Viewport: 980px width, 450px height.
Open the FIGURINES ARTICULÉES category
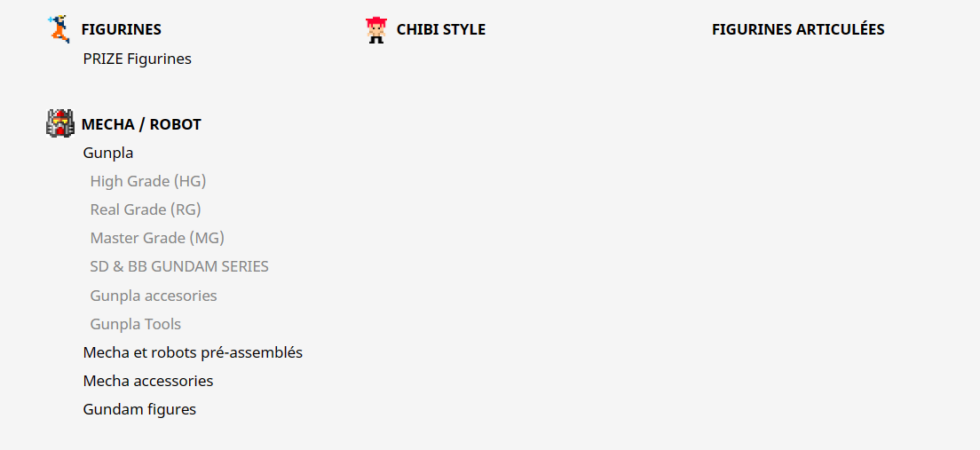click(798, 30)
